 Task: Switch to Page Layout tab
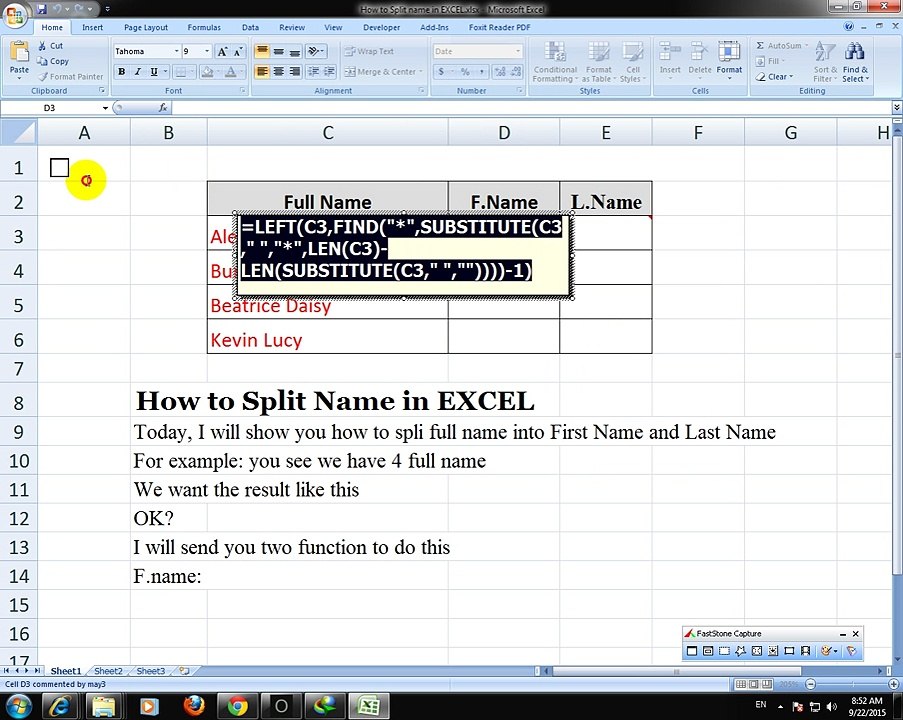(146, 27)
